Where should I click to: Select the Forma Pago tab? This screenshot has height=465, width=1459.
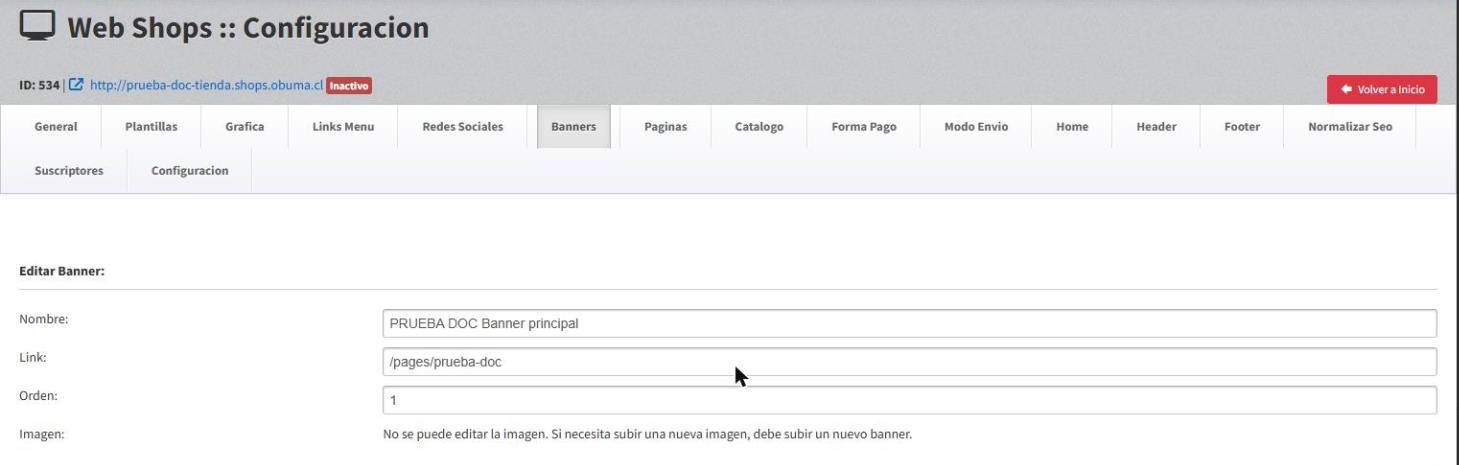point(863,127)
